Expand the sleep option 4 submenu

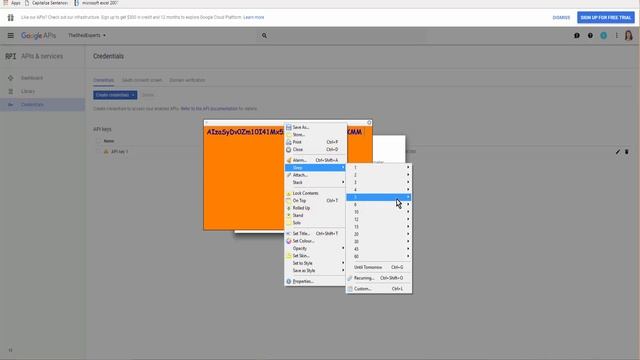[379, 190]
